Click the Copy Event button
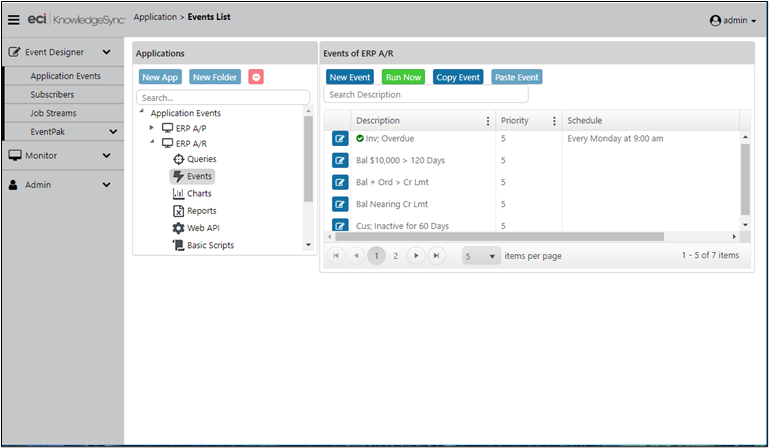This screenshot has width=769, height=448. pos(458,77)
